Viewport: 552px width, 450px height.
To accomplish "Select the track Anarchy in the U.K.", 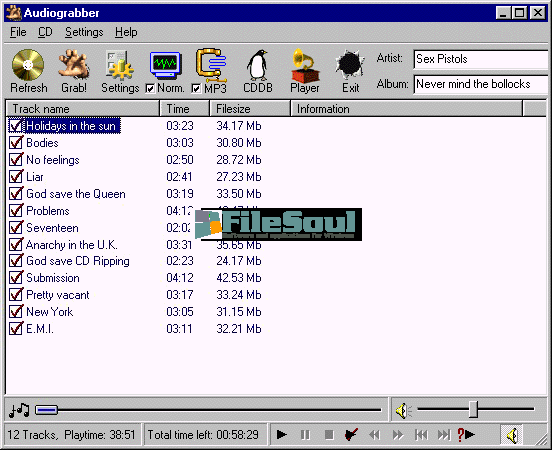I will 72,244.
